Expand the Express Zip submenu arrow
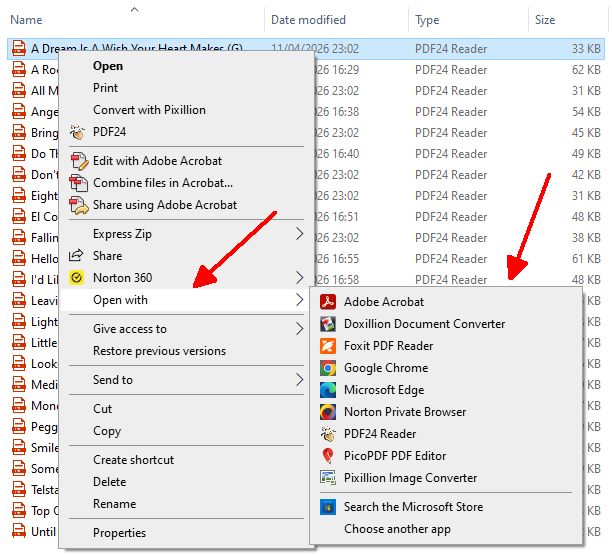 tap(299, 234)
